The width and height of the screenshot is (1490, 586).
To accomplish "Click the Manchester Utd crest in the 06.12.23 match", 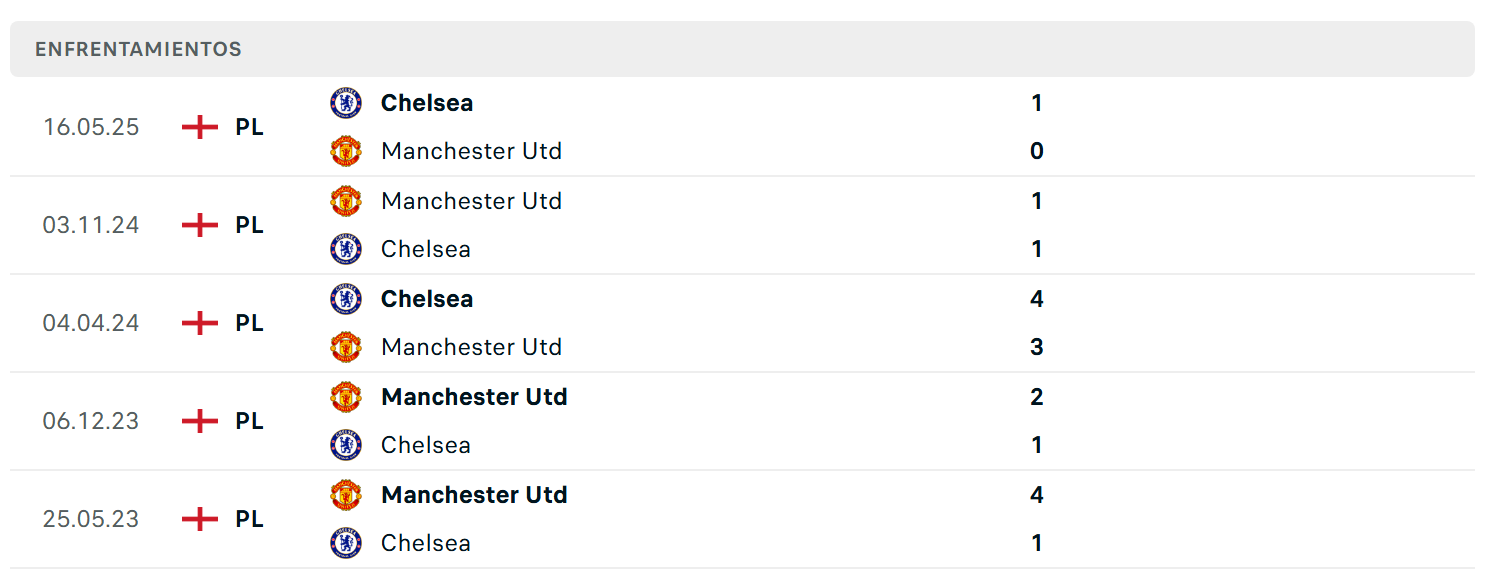I will 346,397.
